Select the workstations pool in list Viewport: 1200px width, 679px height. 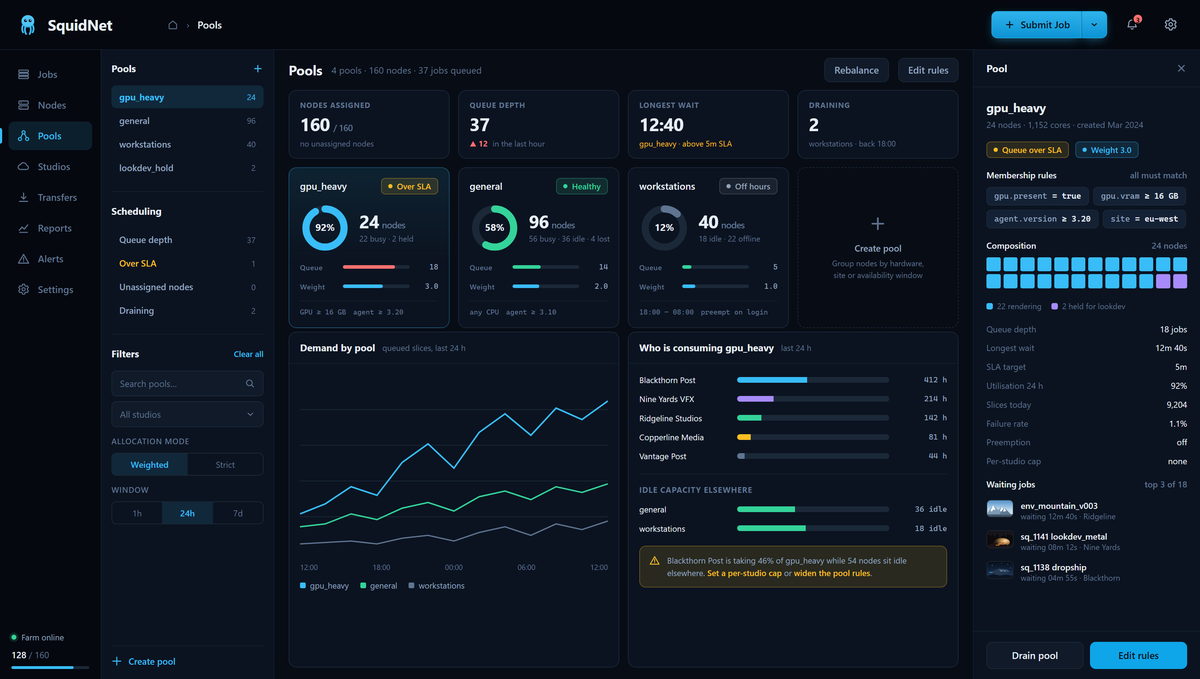point(187,144)
